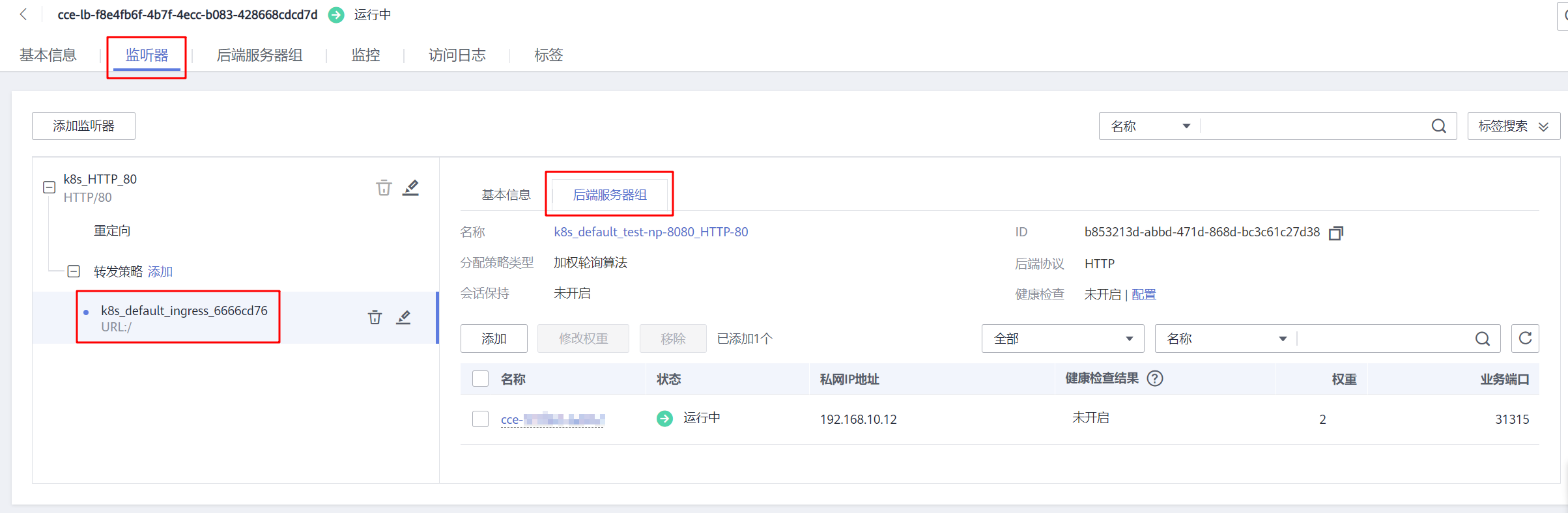Open the 全部 status filter dropdown
The width and height of the screenshot is (1568, 513).
pyautogui.click(x=1062, y=339)
